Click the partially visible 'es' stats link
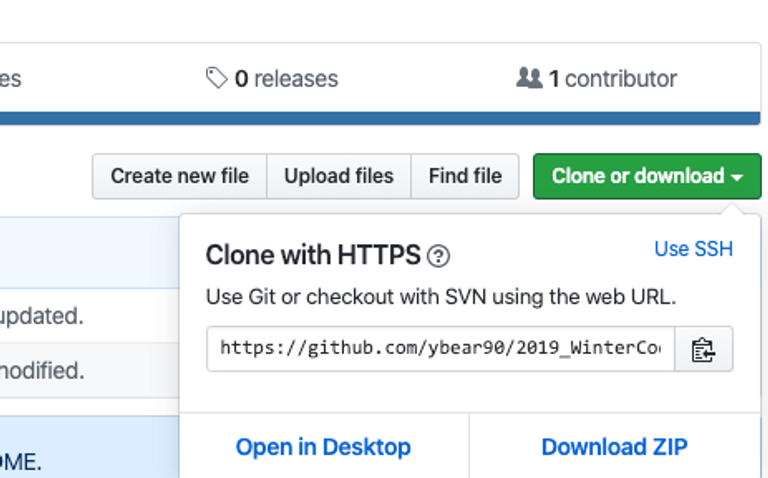The height and width of the screenshot is (478, 768). click(10, 79)
